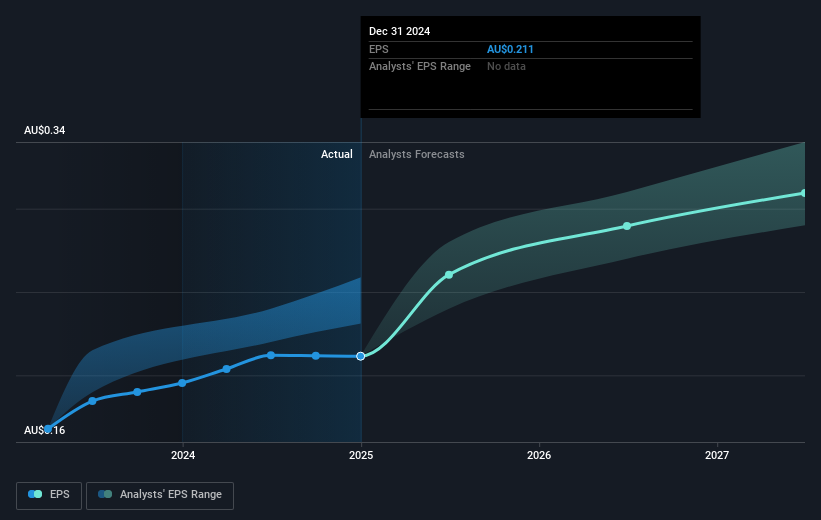Image resolution: width=821 pixels, height=520 pixels.
Task: Click the mid-2027 forecast EPS point
Action: pyautogui.click(x=803, y=193)
